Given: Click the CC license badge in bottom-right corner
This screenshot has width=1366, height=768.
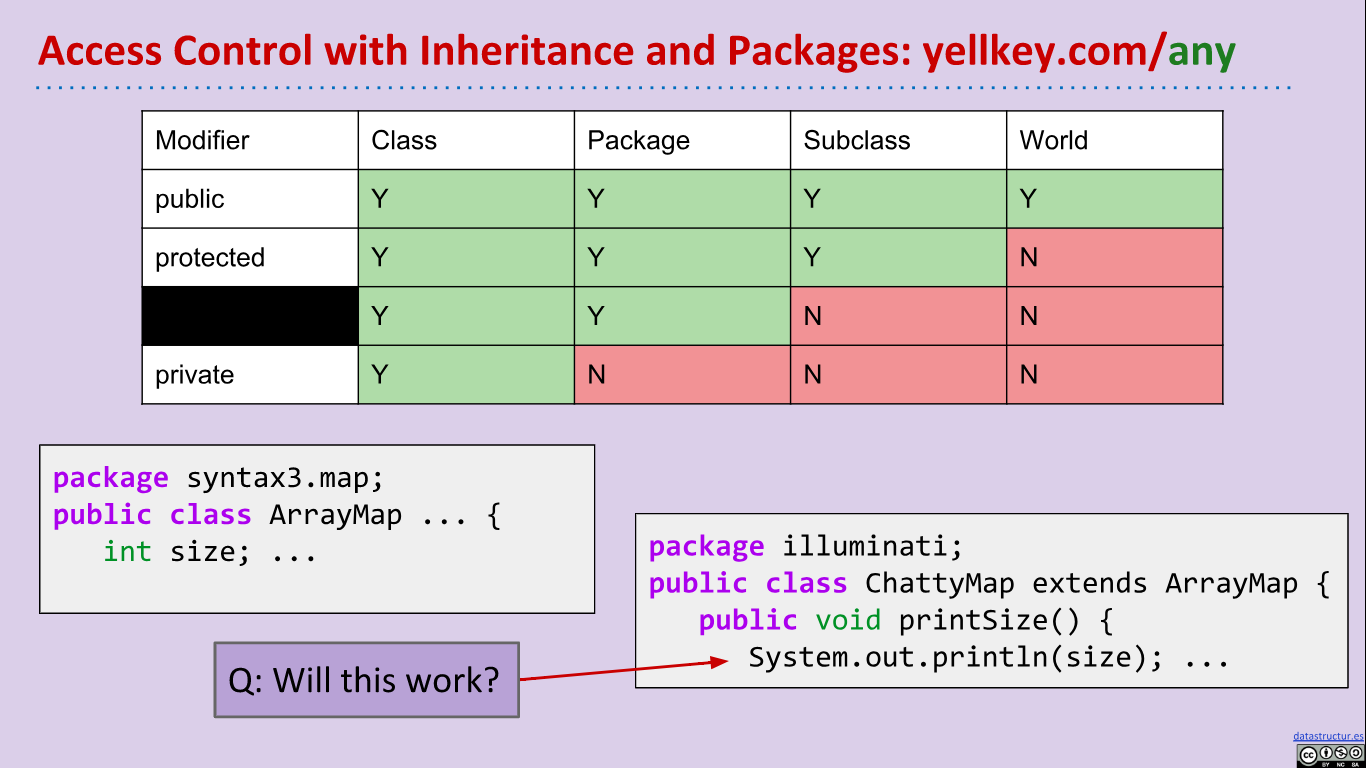Looking at the screenshot, I should pyautogui.click(x=1330, y=753).
